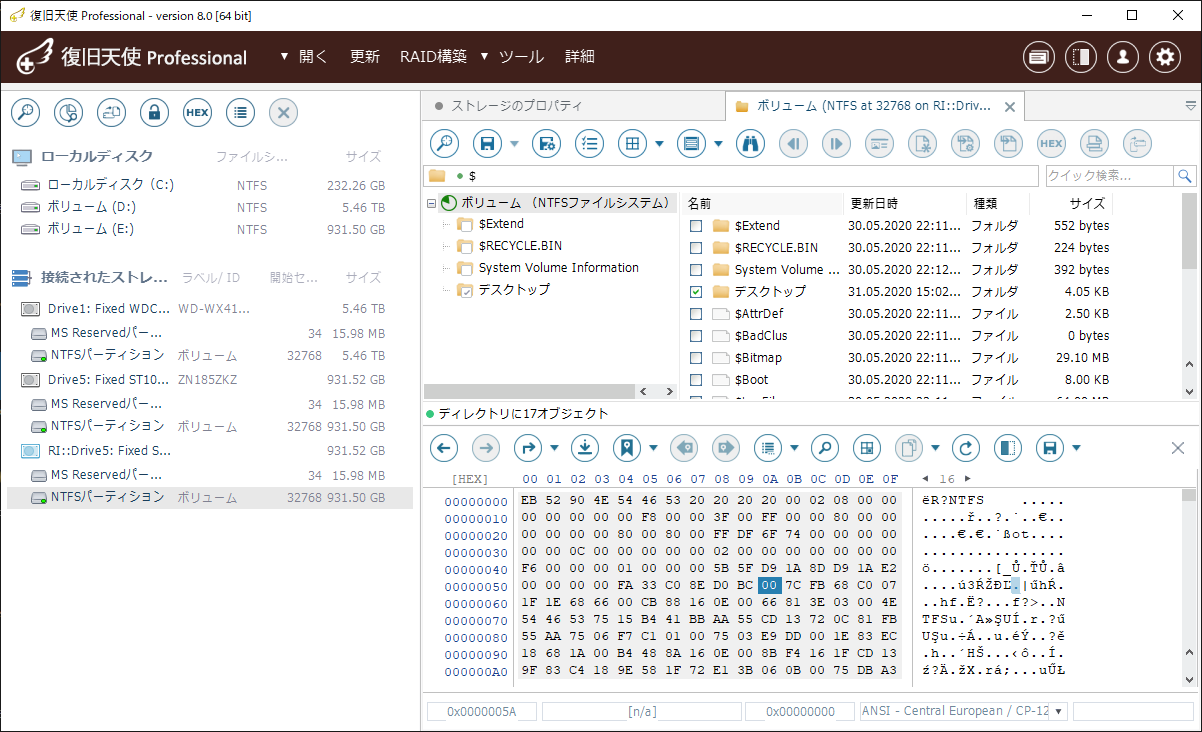1202x732 pixels.
Task: Open settings gear in top header
Action: tap(1165, 57)
